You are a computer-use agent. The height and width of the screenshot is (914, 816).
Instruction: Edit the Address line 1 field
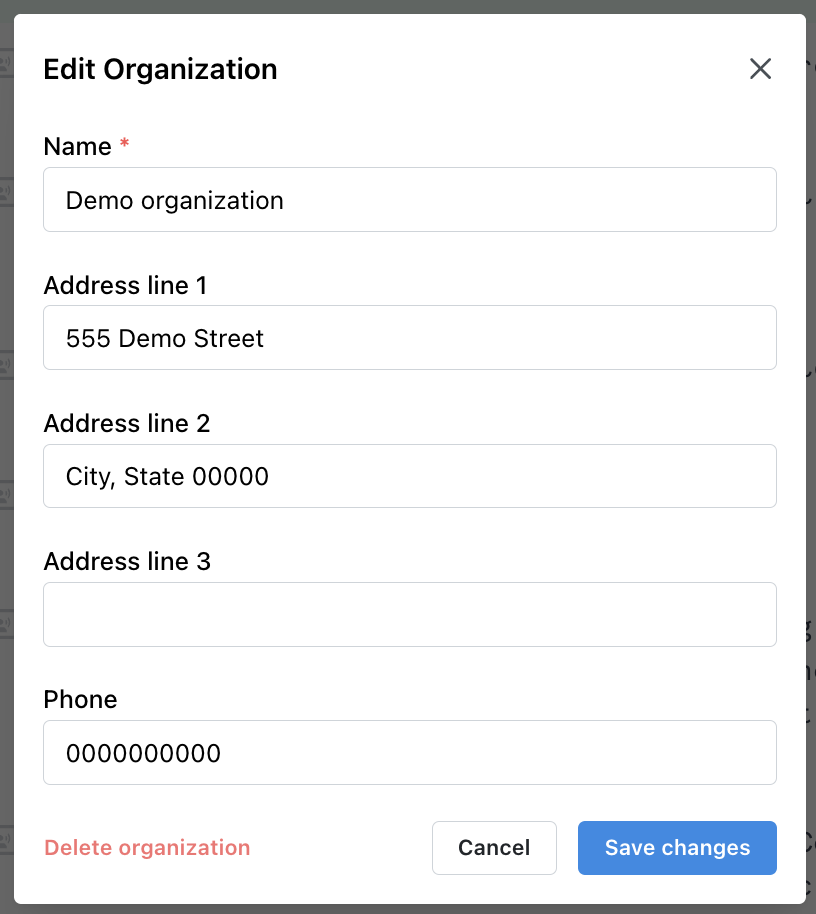[x=410, y=338]
